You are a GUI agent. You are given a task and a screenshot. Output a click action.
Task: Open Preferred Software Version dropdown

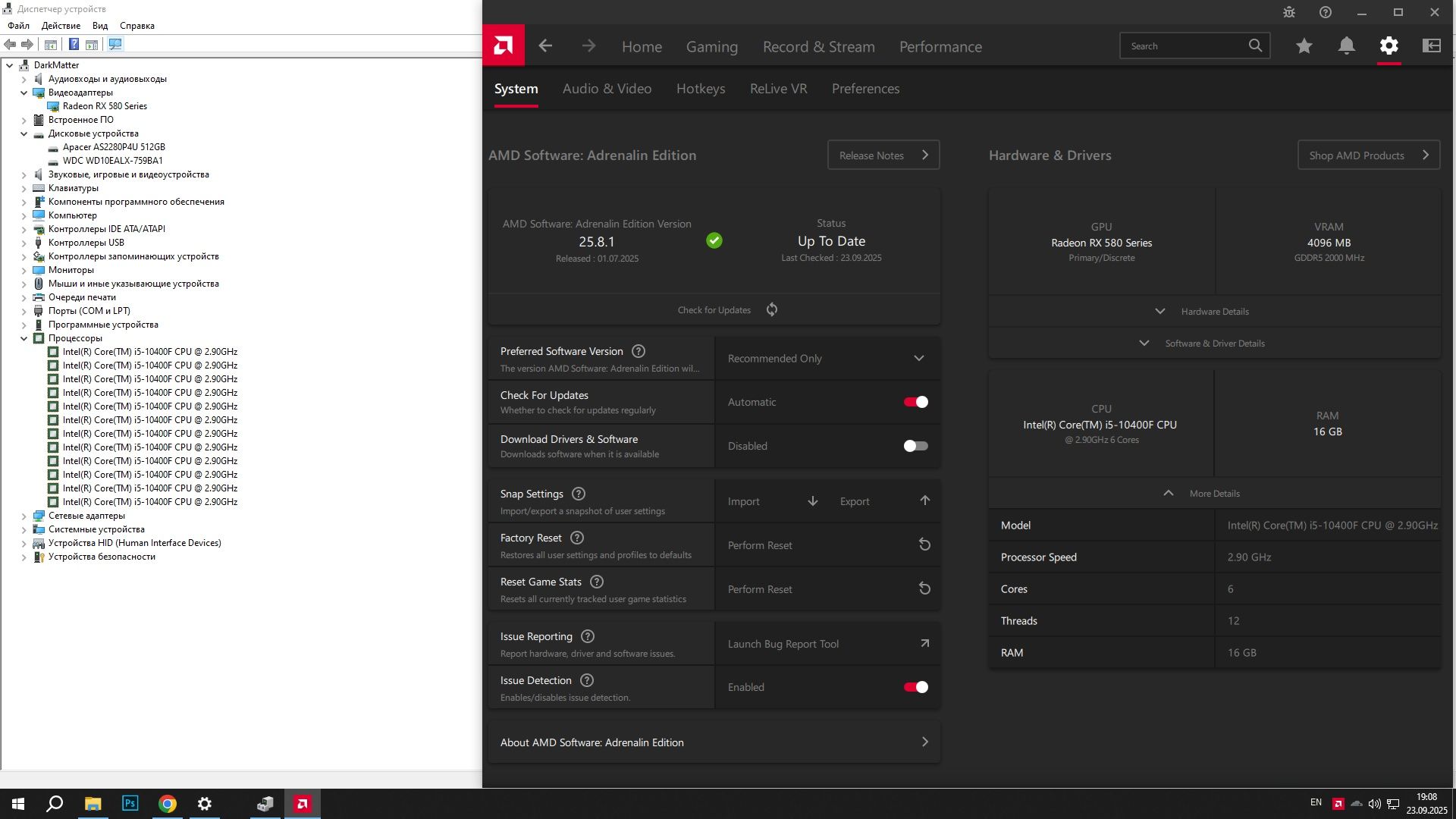(827, 358)
